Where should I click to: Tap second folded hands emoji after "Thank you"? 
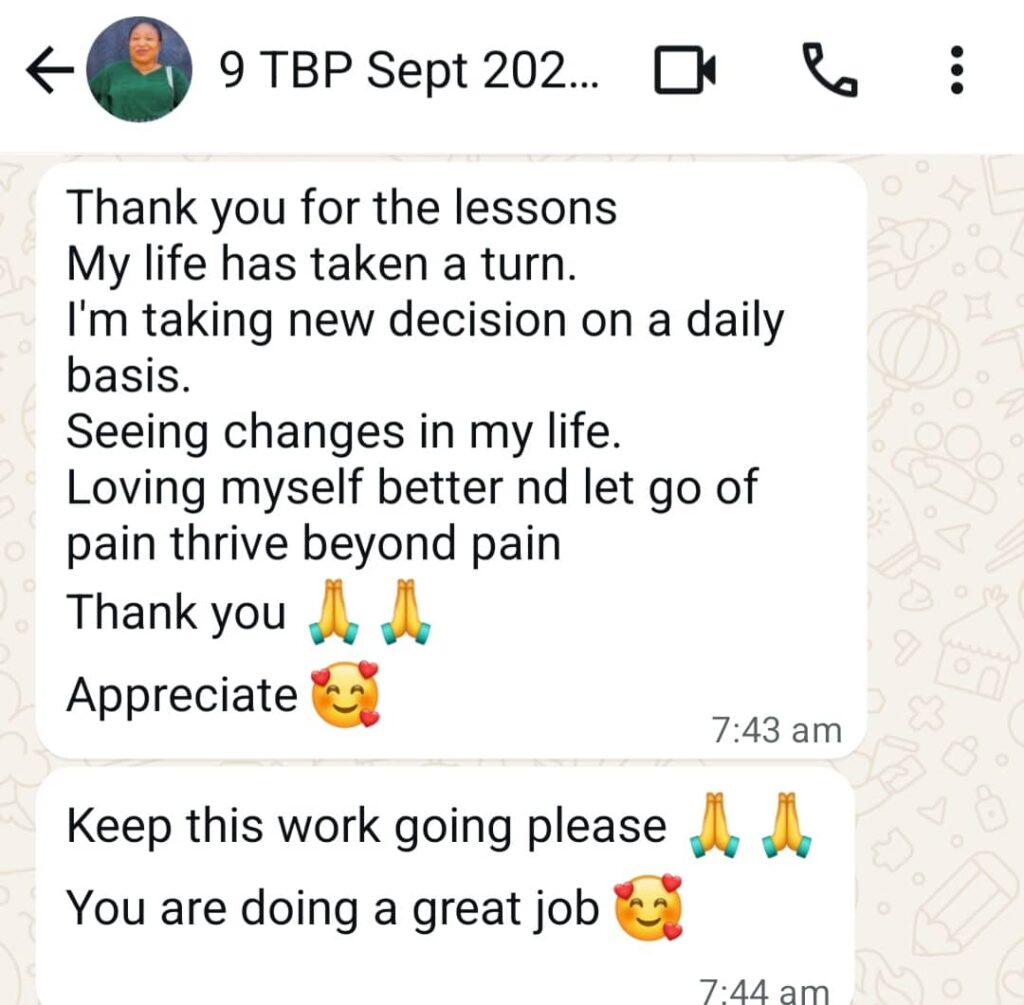406,611
